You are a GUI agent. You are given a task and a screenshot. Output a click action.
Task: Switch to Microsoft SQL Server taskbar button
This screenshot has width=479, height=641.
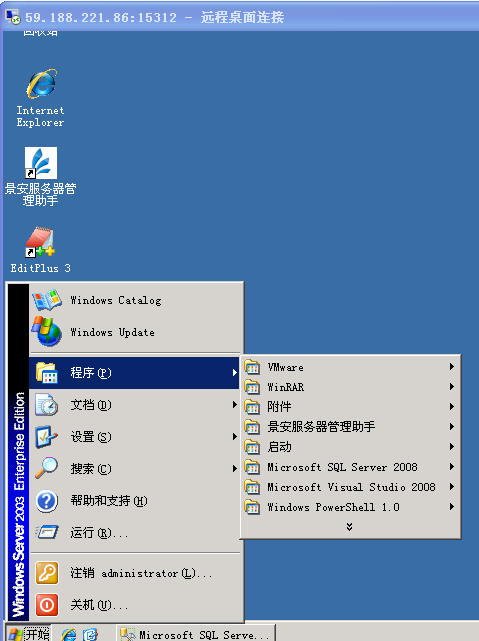[196, 634]
